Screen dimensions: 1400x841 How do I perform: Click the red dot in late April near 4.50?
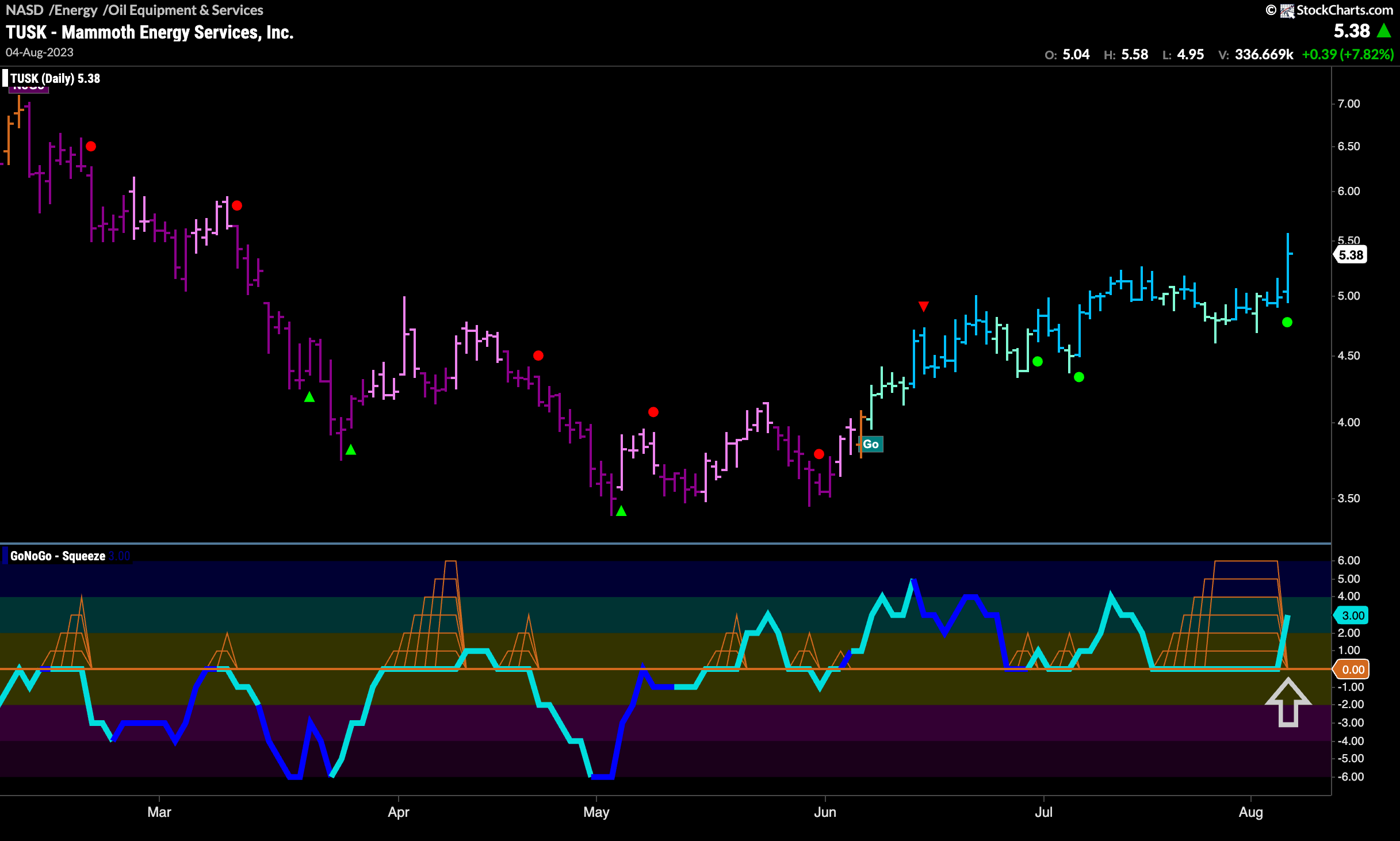point(538,355)
